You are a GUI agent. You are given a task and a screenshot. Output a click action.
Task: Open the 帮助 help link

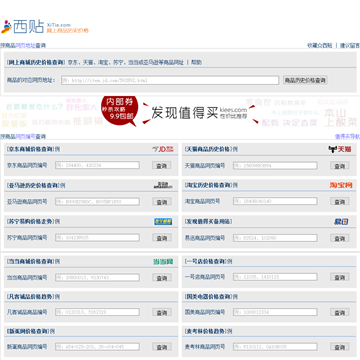[196, 62]
